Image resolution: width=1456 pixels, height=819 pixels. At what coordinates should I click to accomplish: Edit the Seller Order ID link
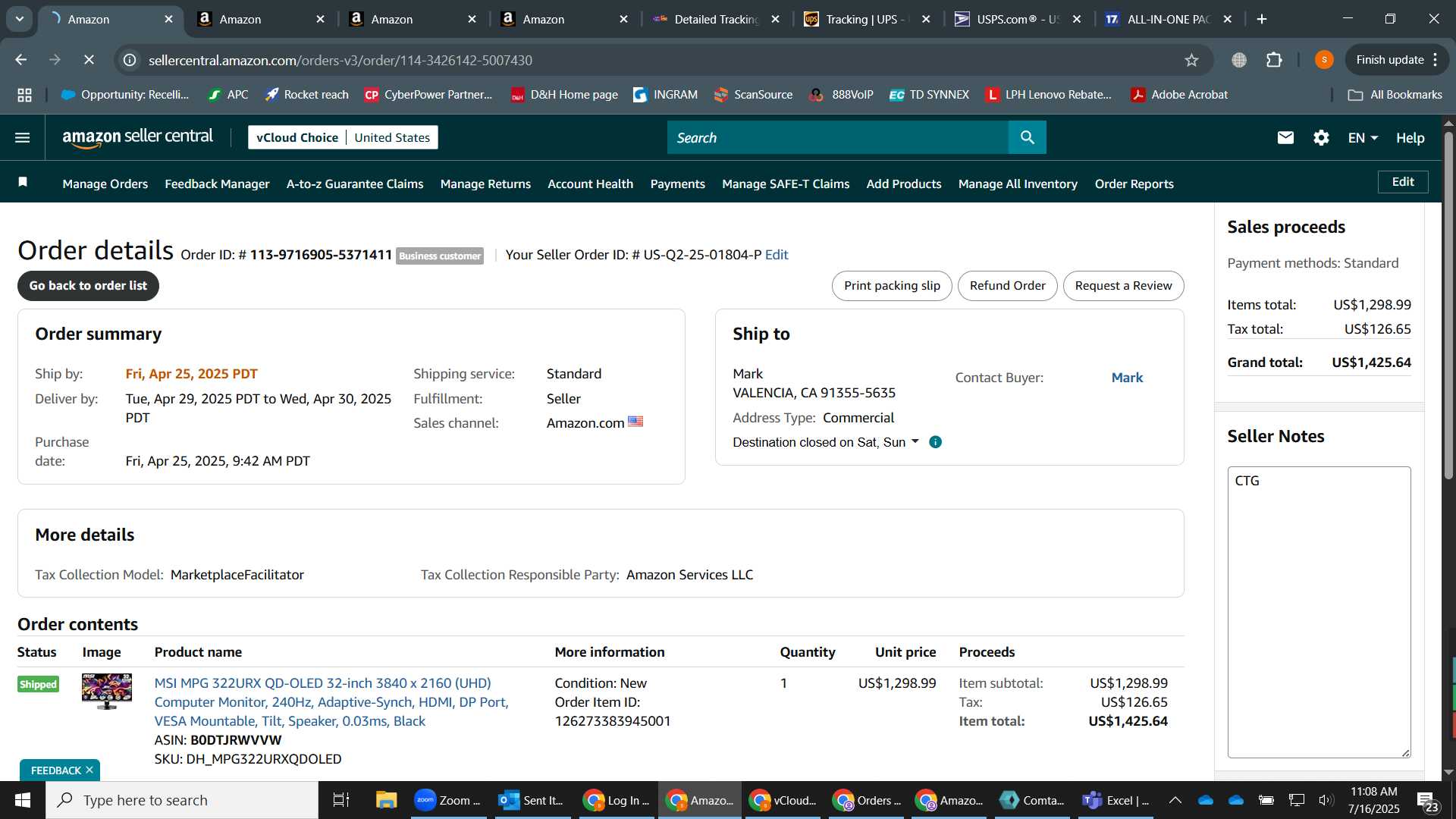(777, 255)
